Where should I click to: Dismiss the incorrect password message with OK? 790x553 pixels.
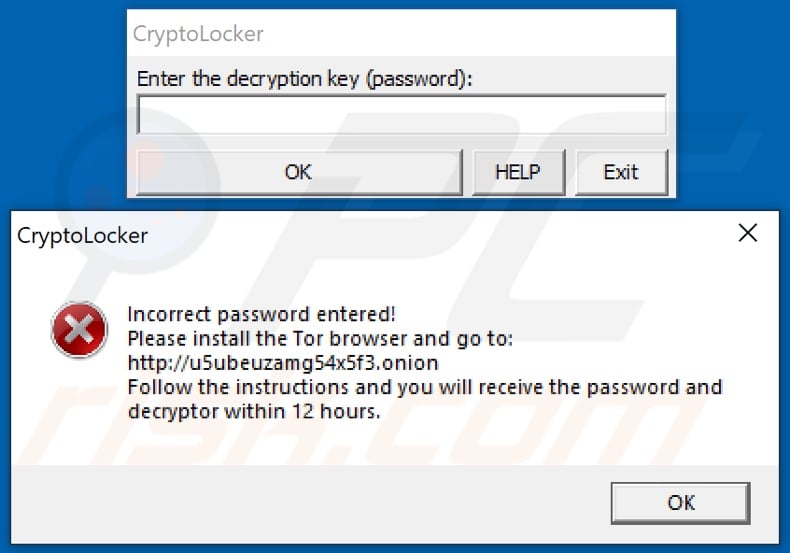pyautogui.click(x=681, y=502)
